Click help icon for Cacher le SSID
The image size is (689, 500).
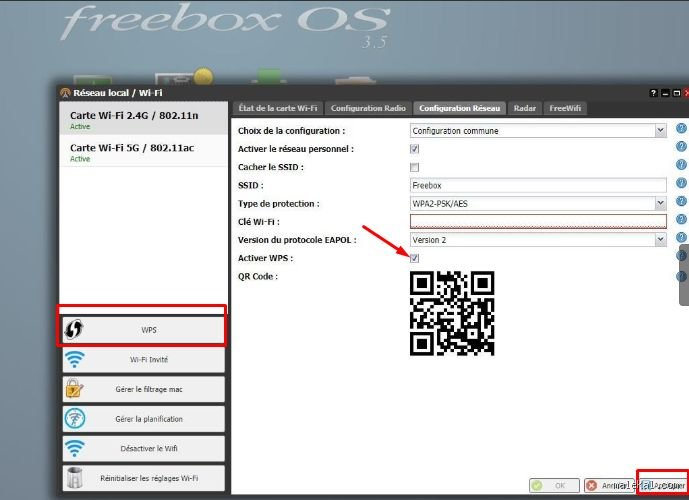pyautogui.click(x=681, y=165)
